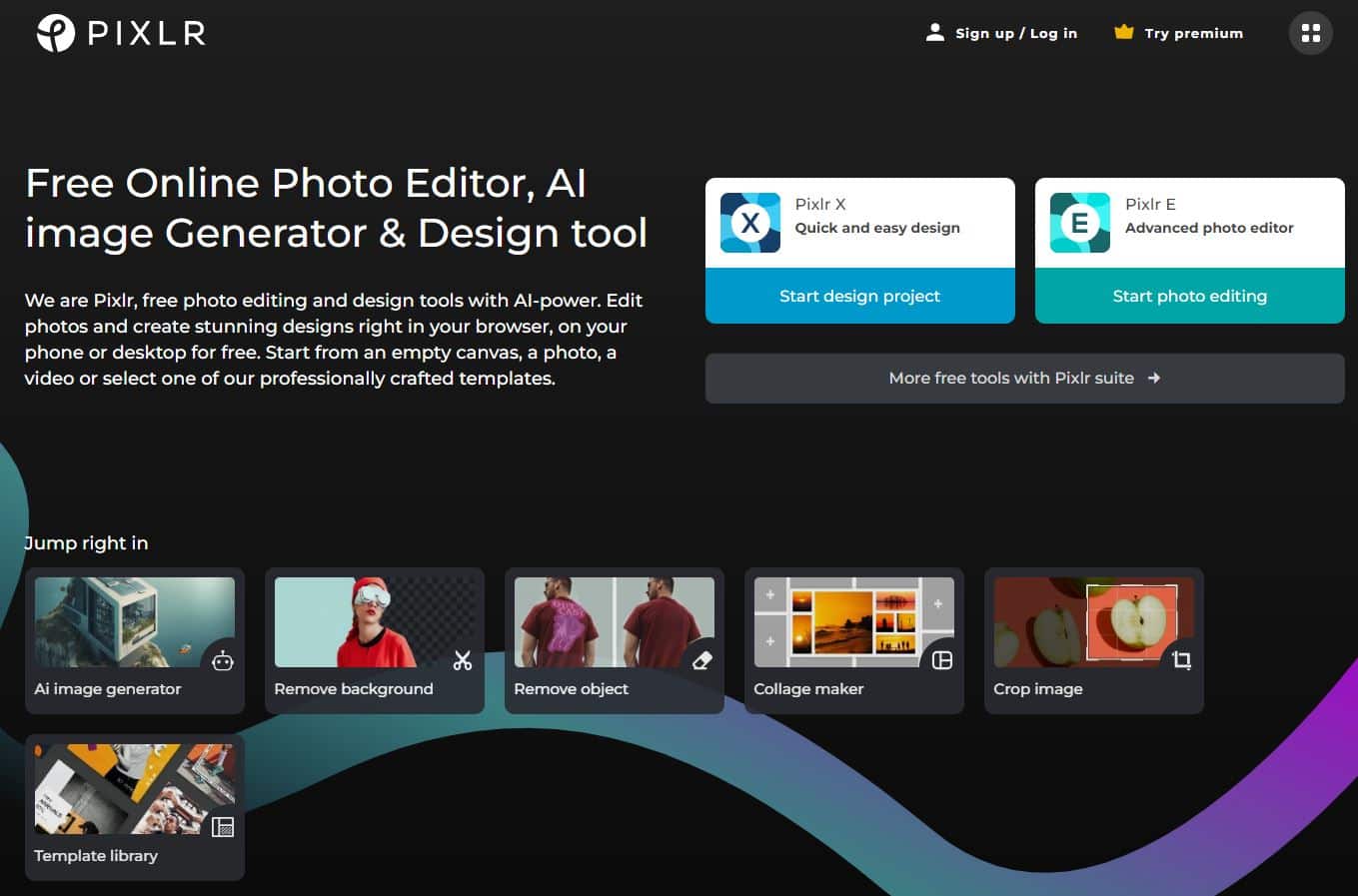Image resolution: width=1358 pixels, height=896 pixels.
Task: Click the 'Crop image' label
Action: [x=1038, y=689]
